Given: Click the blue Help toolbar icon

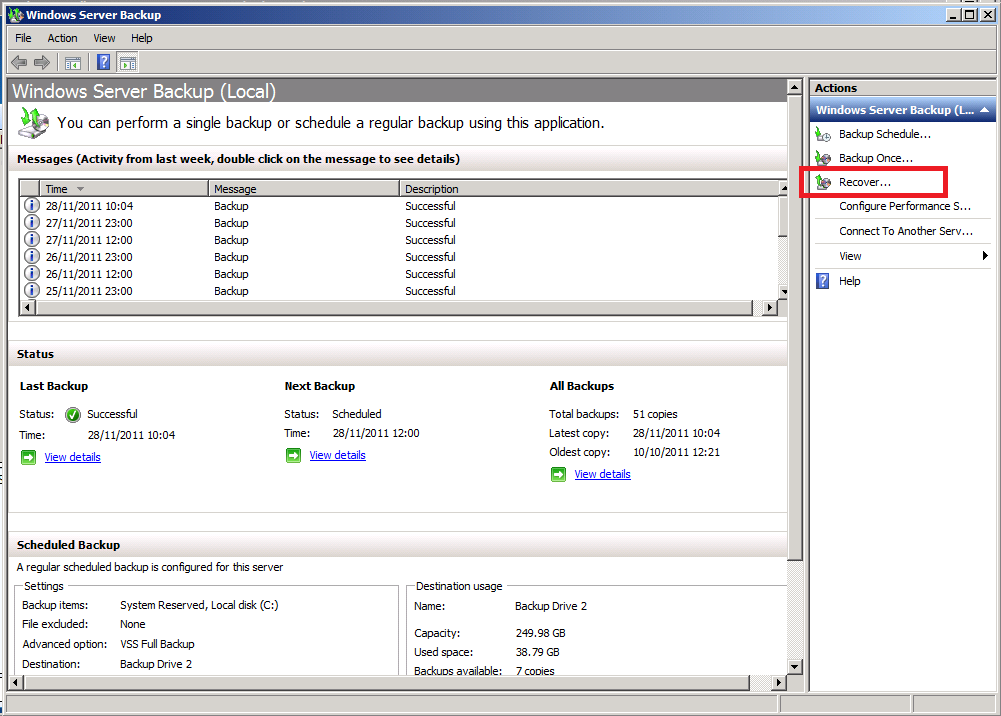Looking at the screenshot, I should point(103,63).
